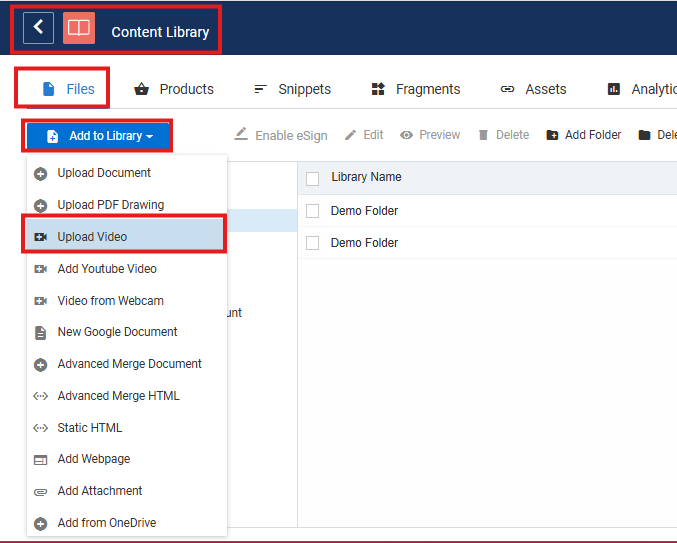Click the Library Name column header
This screenshot has width=677, height=543.
pos(366,177)
